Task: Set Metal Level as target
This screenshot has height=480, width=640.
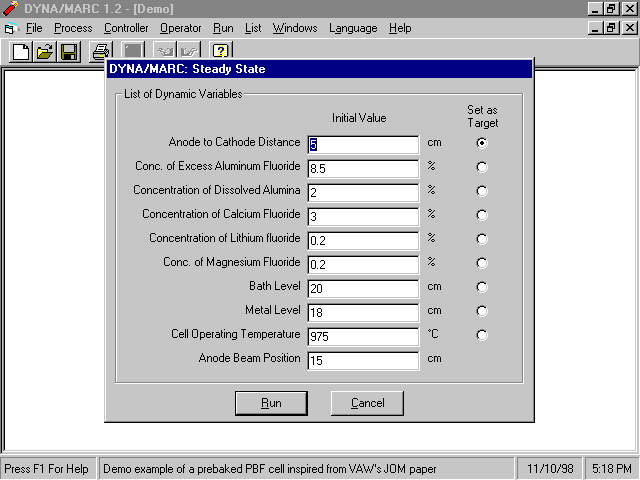Action: point(482,311)
